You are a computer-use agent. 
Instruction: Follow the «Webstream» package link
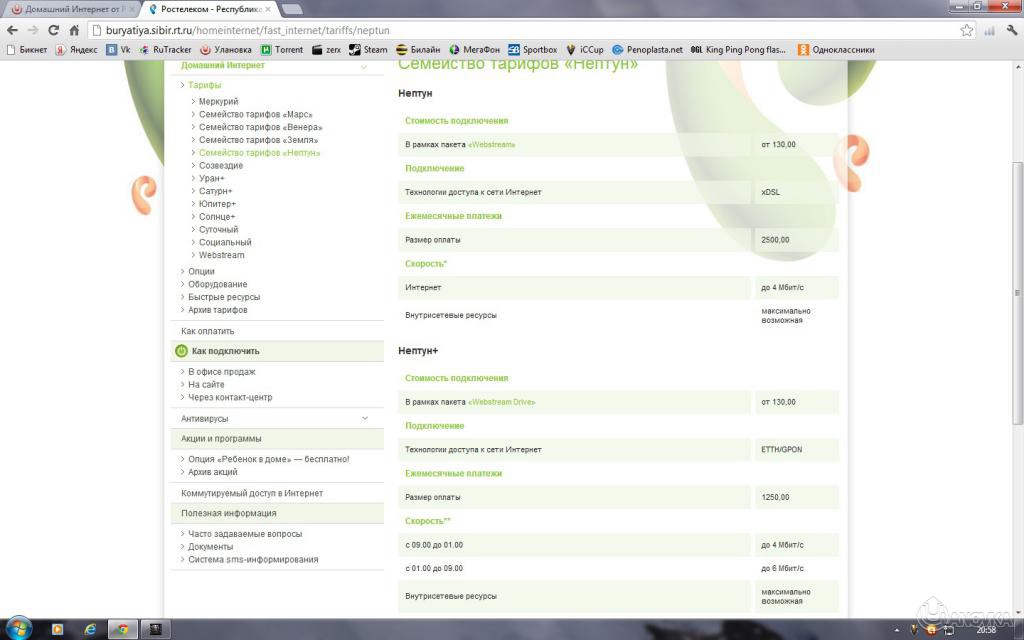click(492, 145)
